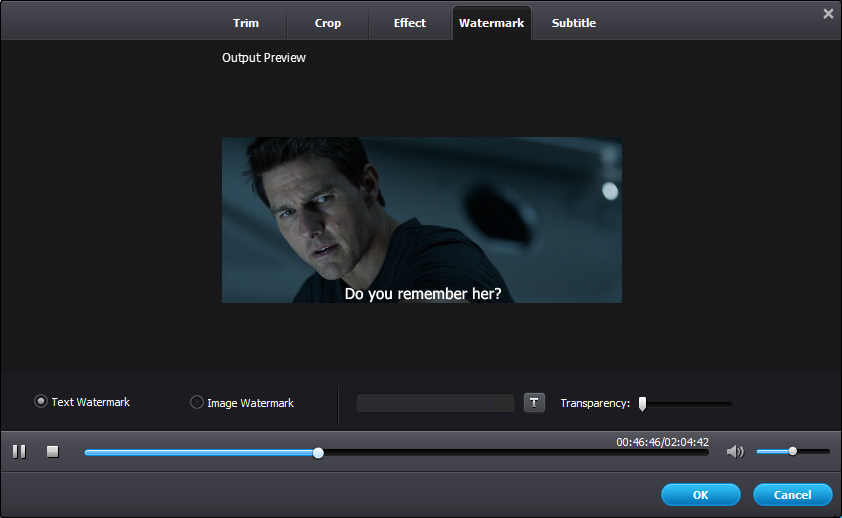Mute the audio with speaker icon
This screenshot has height=518, width=842.
click(x=735, y=452)
